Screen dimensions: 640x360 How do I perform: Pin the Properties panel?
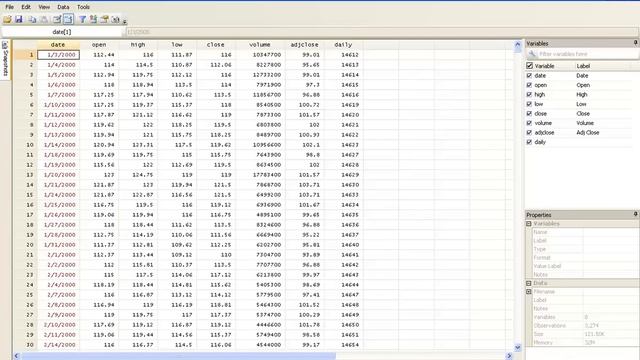coord(636,214)
